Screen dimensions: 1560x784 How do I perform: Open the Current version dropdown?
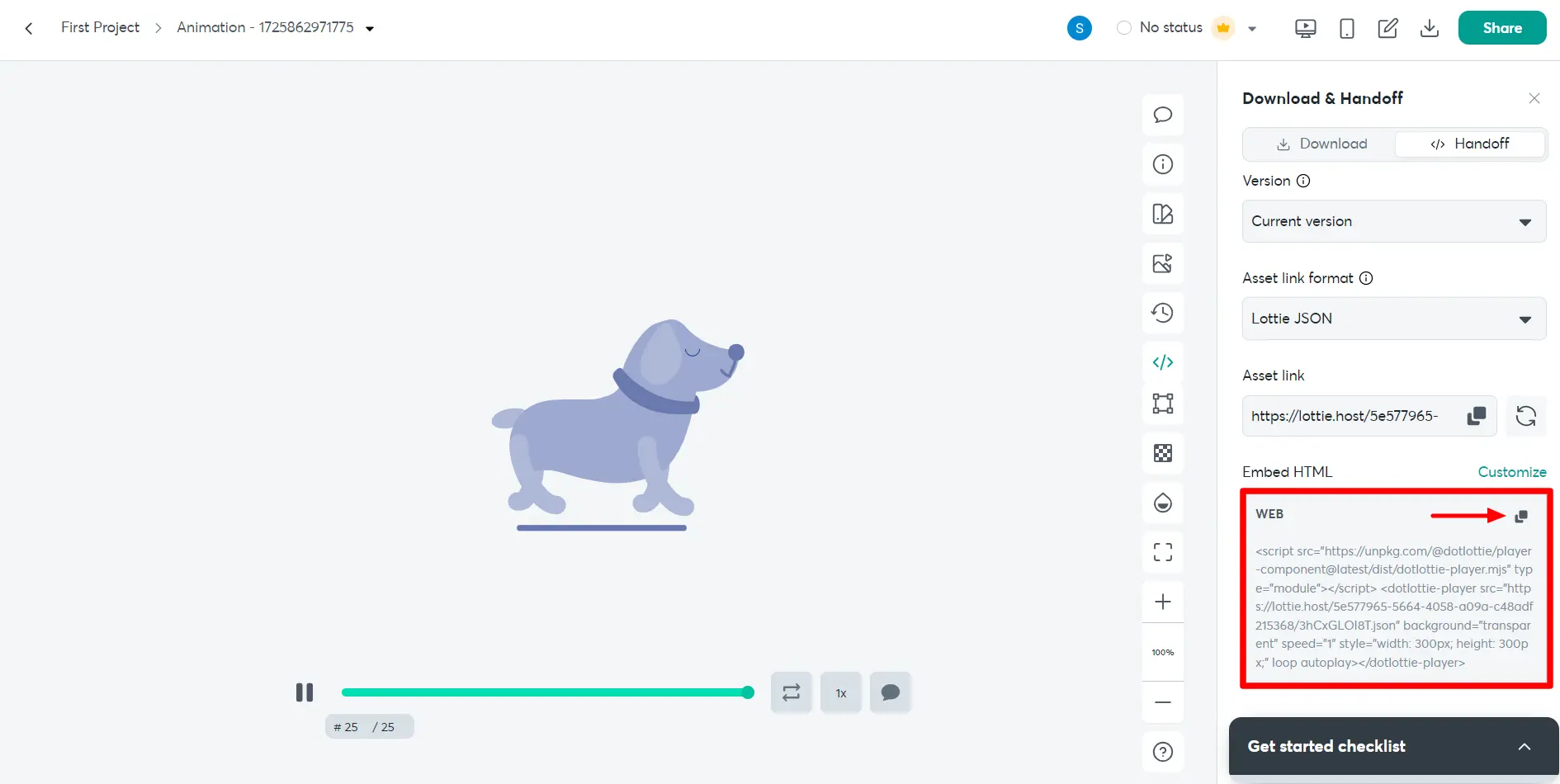[x=1393, y=221]
